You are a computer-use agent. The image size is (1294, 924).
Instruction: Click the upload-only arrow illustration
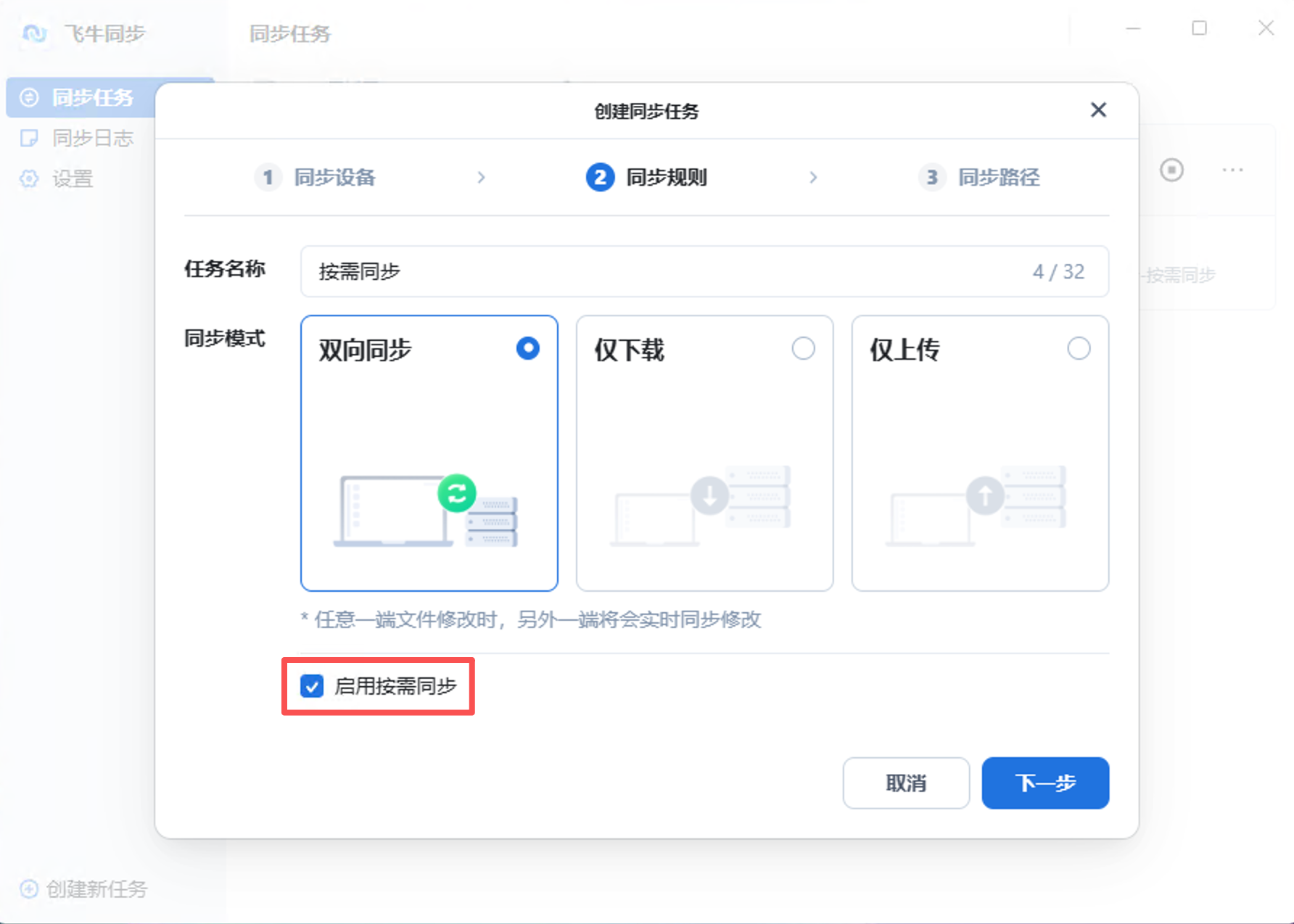click(984, 496)
